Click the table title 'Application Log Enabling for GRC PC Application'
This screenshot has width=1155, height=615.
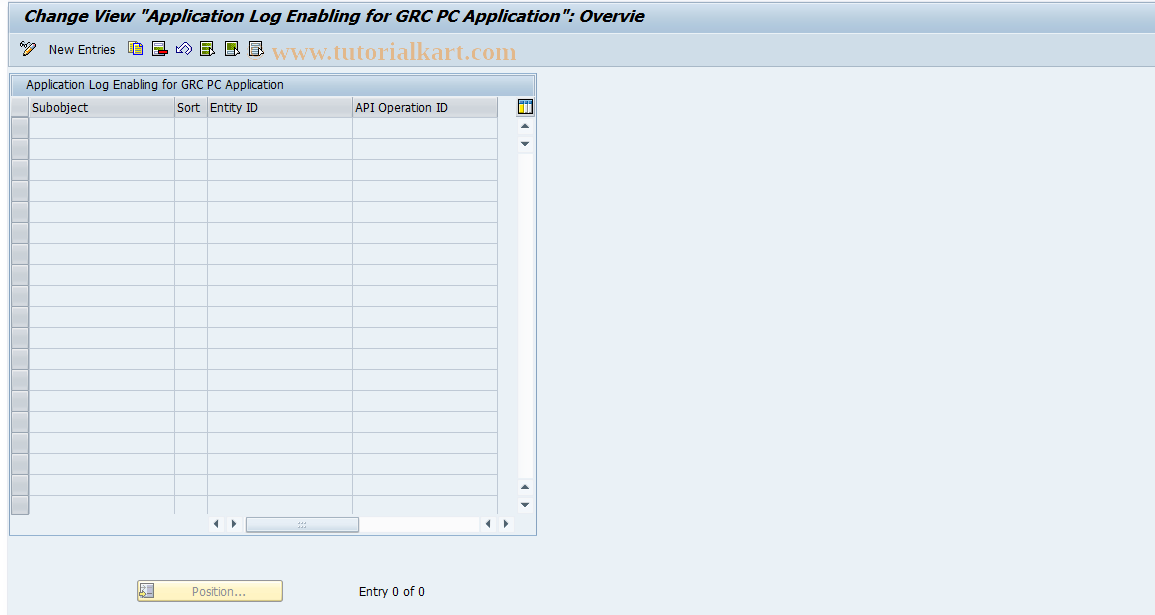[x=155, y=85]
